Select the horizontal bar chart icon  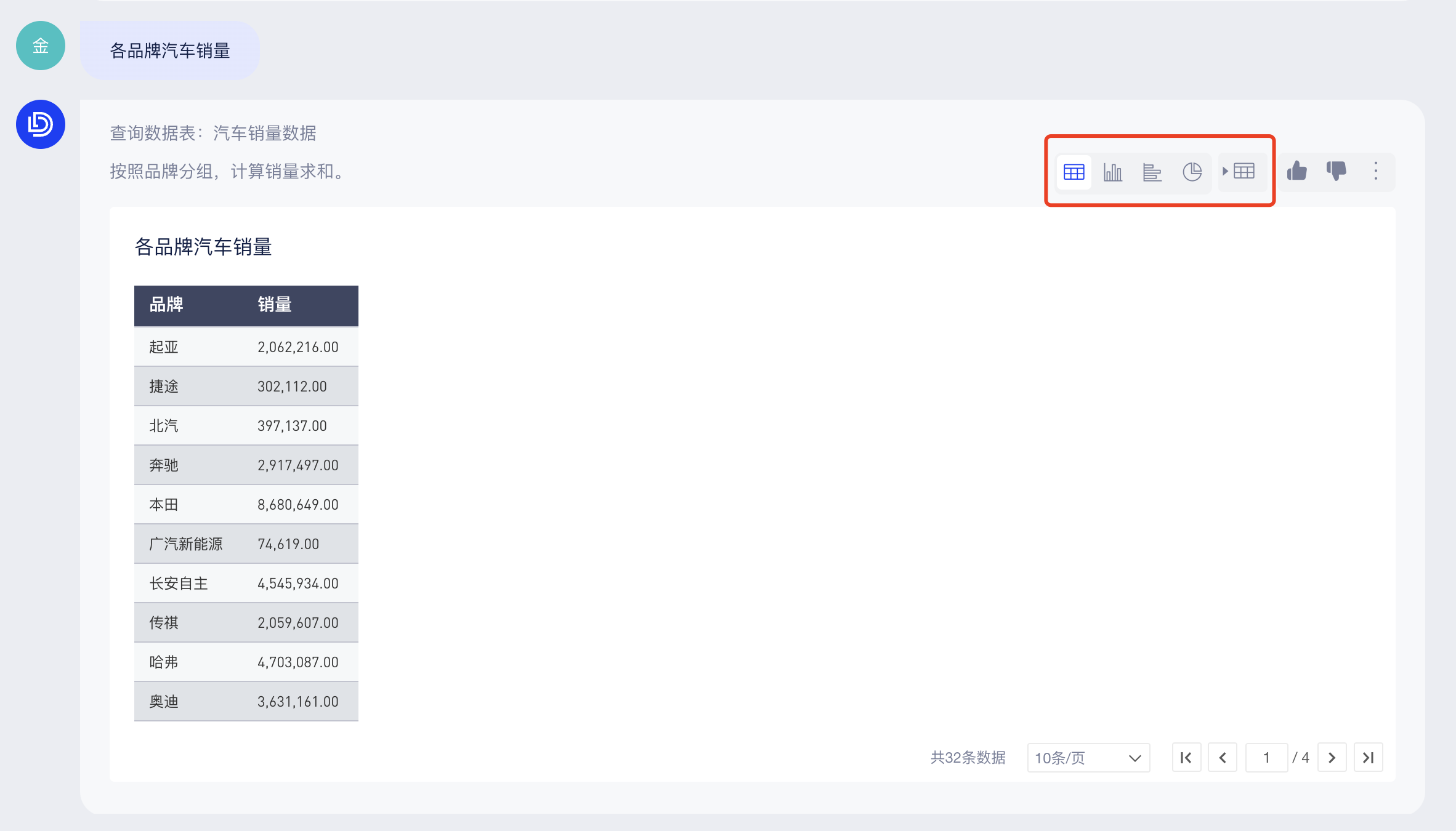pyautogui.click(x=1152, y=172)
